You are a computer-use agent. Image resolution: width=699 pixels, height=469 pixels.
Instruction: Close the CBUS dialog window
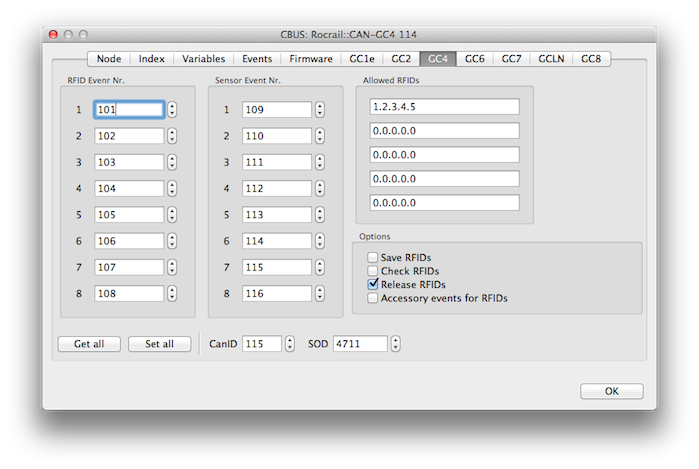pos(51,33)
